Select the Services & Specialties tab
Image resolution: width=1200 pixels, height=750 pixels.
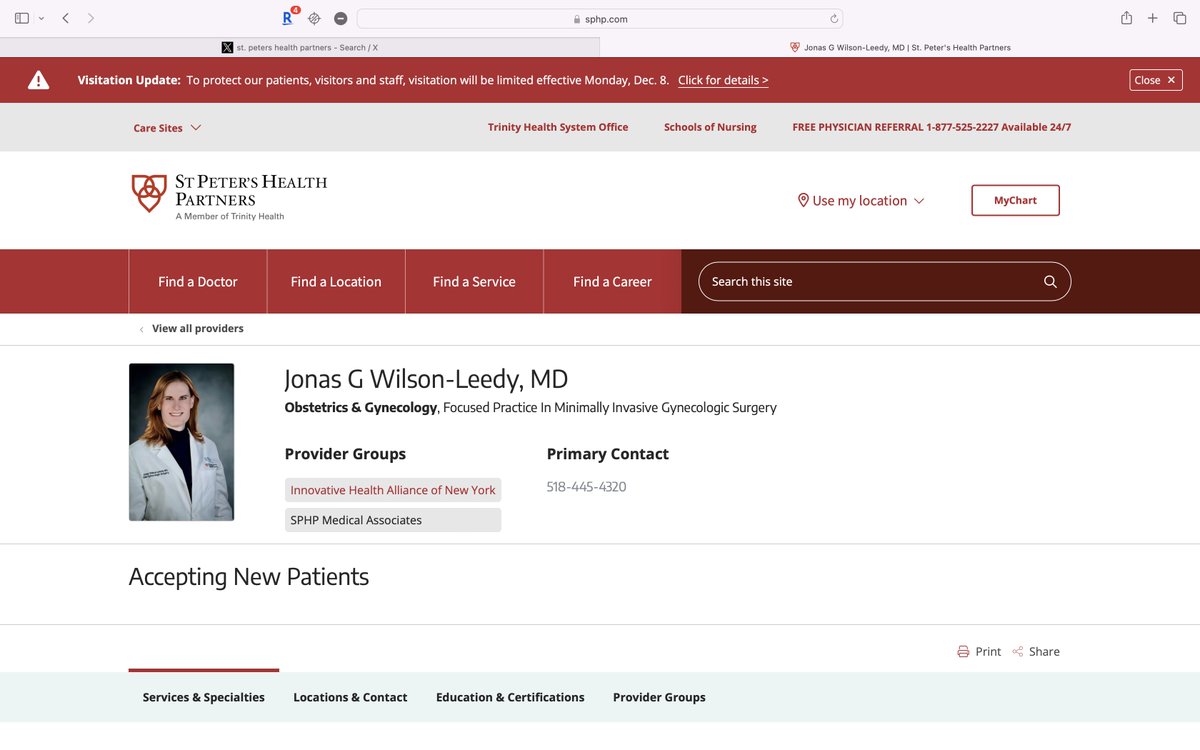pos(204,697)
